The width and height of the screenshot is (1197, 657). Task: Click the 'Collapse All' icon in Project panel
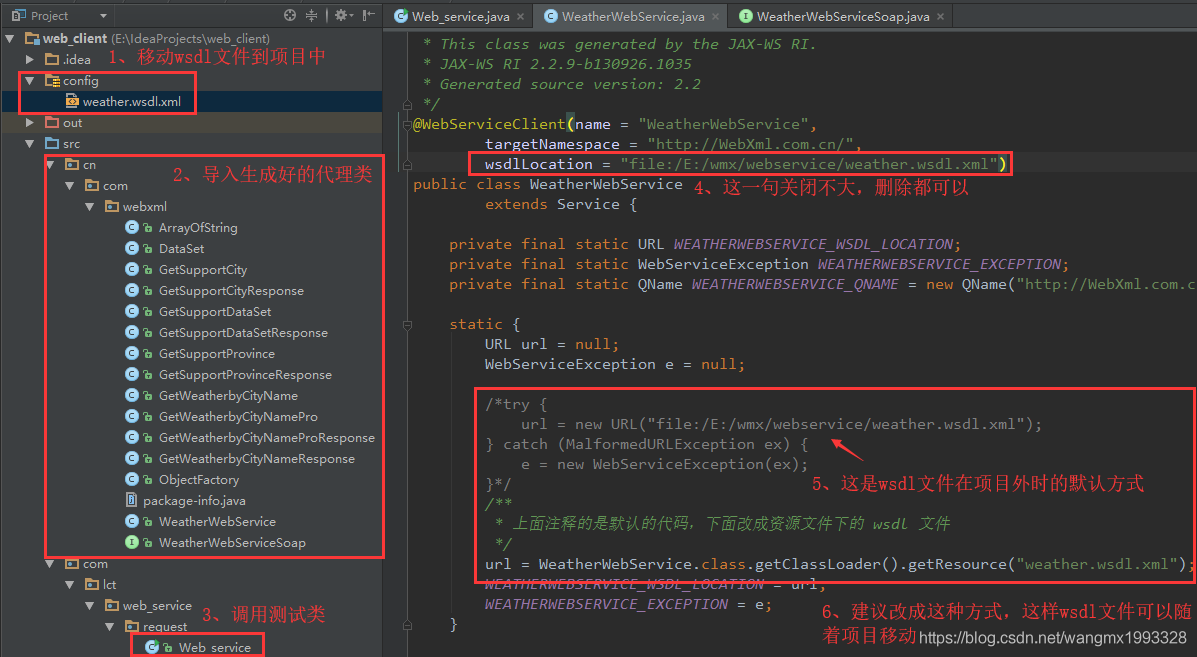(311, 15)
